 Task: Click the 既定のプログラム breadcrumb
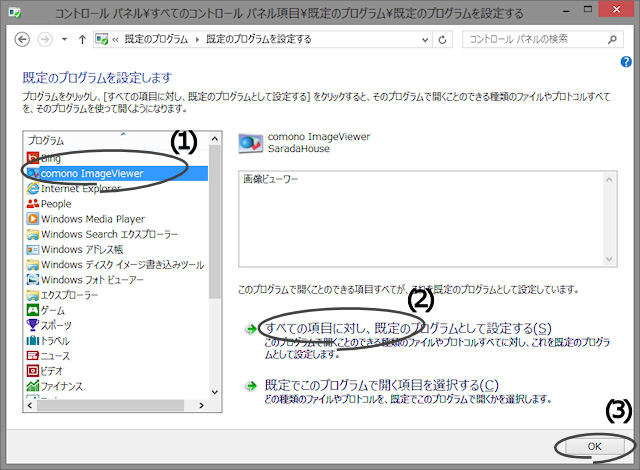(x=156, y=39)
